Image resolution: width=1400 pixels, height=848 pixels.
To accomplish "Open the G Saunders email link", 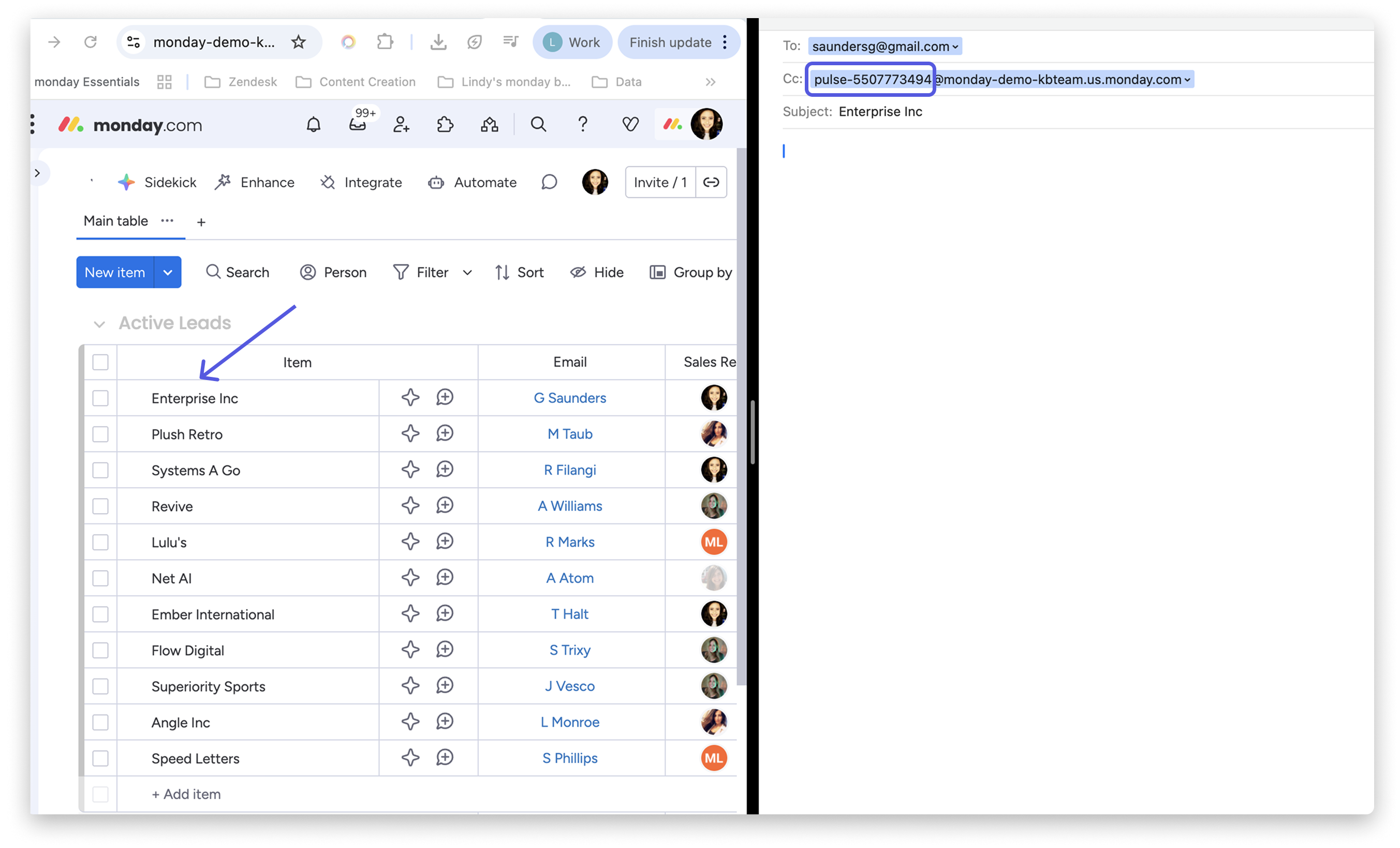I will coord(570,398).
